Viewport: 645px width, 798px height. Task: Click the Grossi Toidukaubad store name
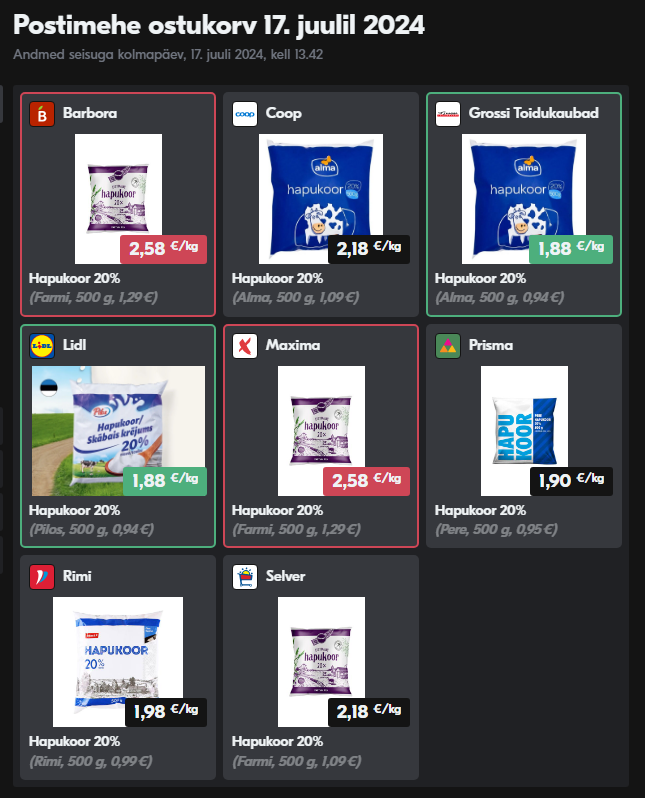coord(534,113)
